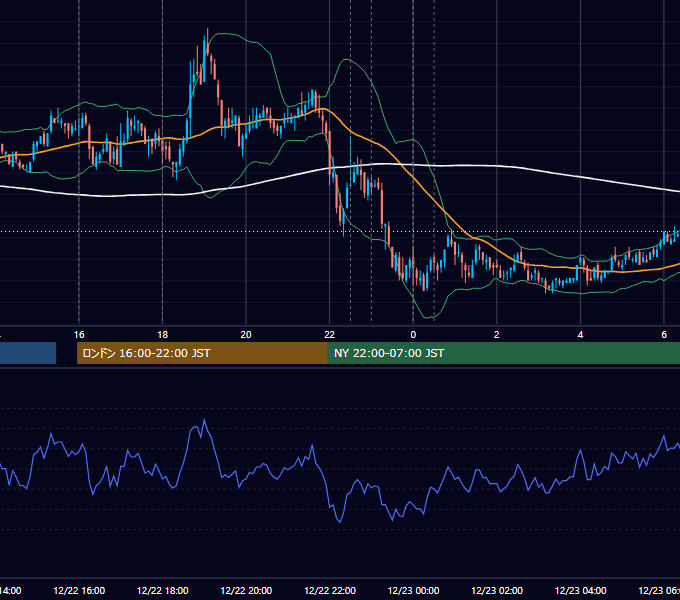Click the 12/22 22:00 date label

[330, 590]
